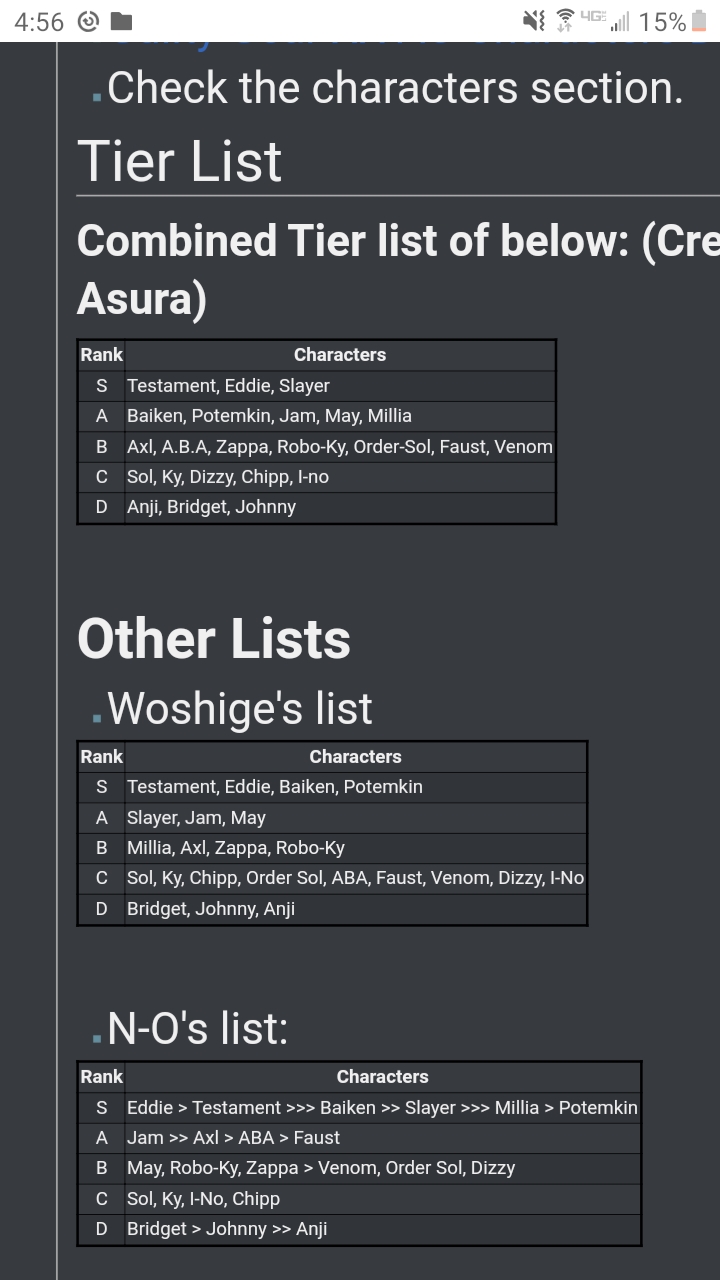Tap the Other Lists heading

tap(214, 639)
